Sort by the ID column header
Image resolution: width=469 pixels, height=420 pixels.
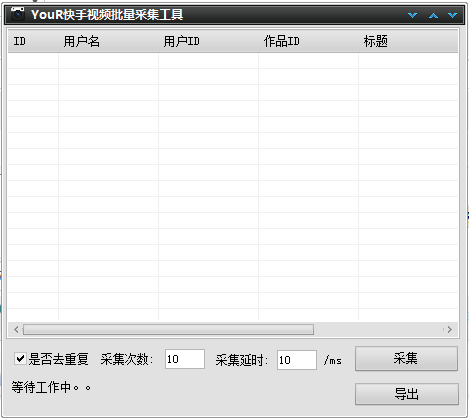pyautogui.click(x=33, y=41)
